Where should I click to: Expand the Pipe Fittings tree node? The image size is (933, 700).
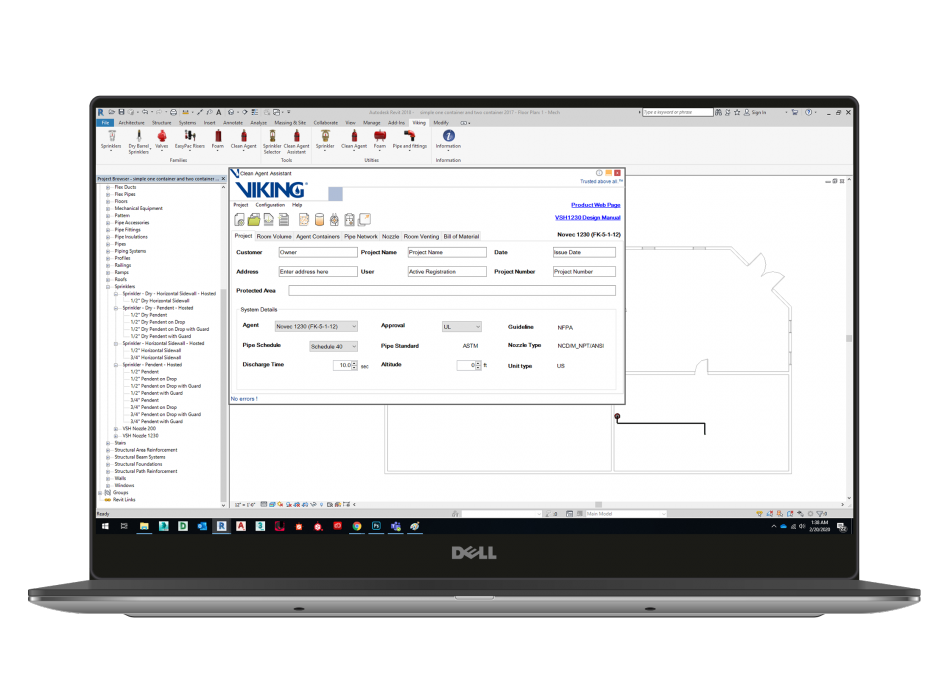pyautogui.click(x=108, y=230)
